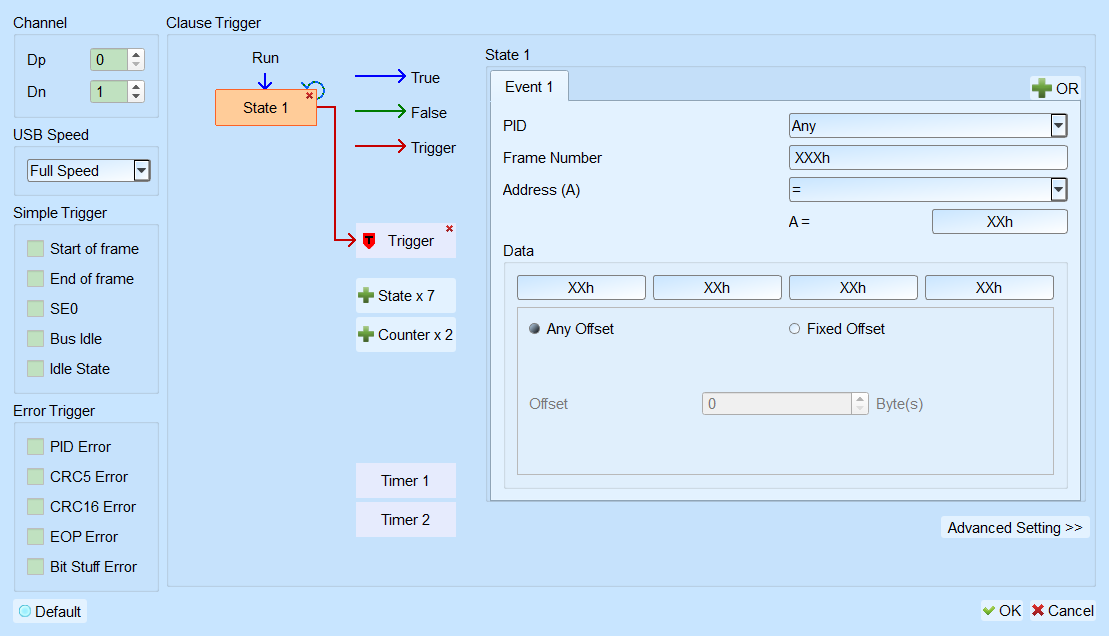The width and height of the screenshot is (1109, 636).
Task: Click the A = XXh value field
Action: click(999, 221)
